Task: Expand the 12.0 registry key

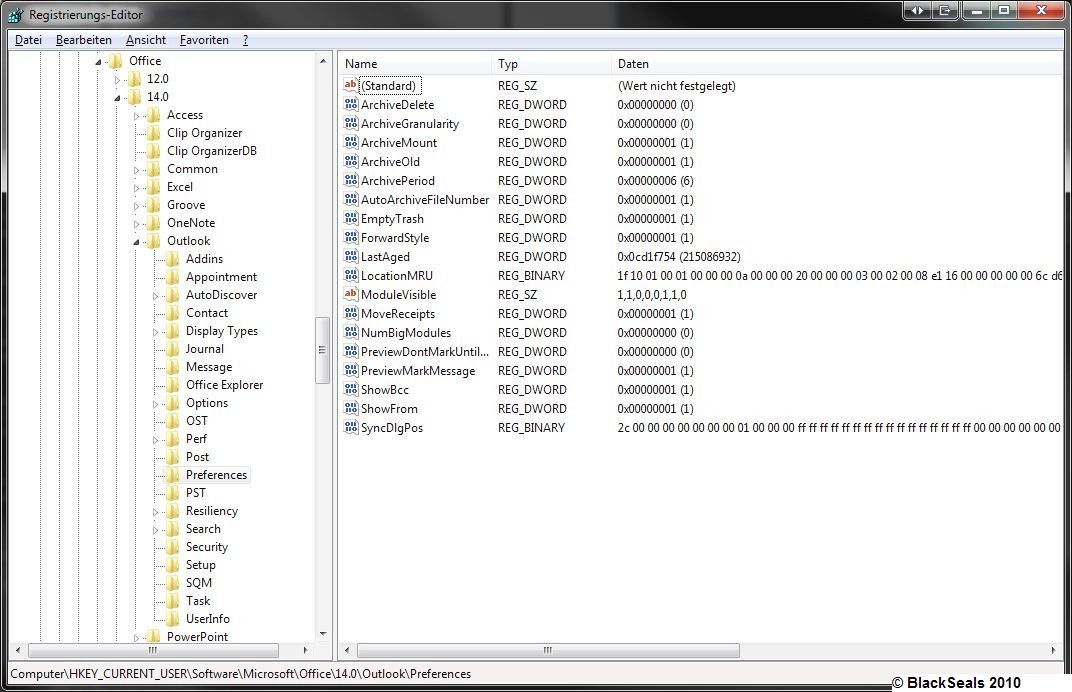Action: click(x=117, y=79)
